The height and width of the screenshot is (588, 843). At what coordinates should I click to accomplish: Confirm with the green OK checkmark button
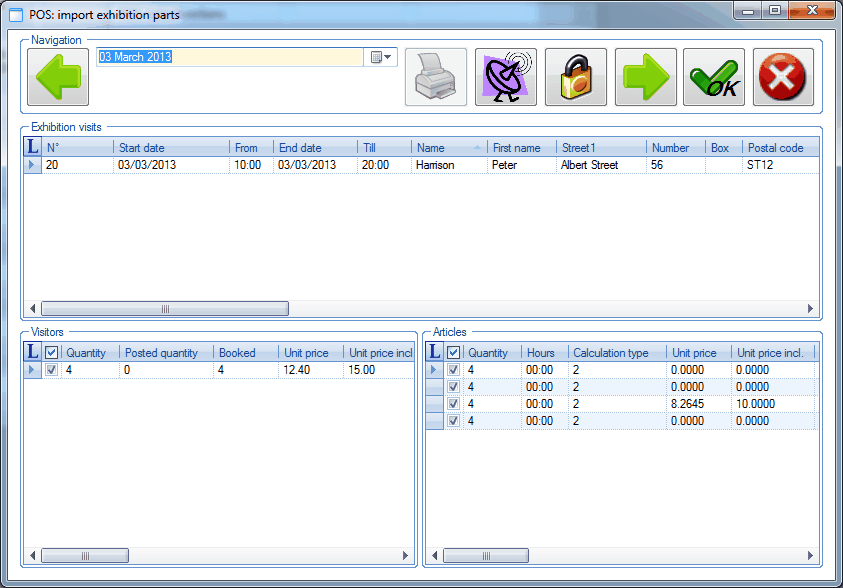714,77
